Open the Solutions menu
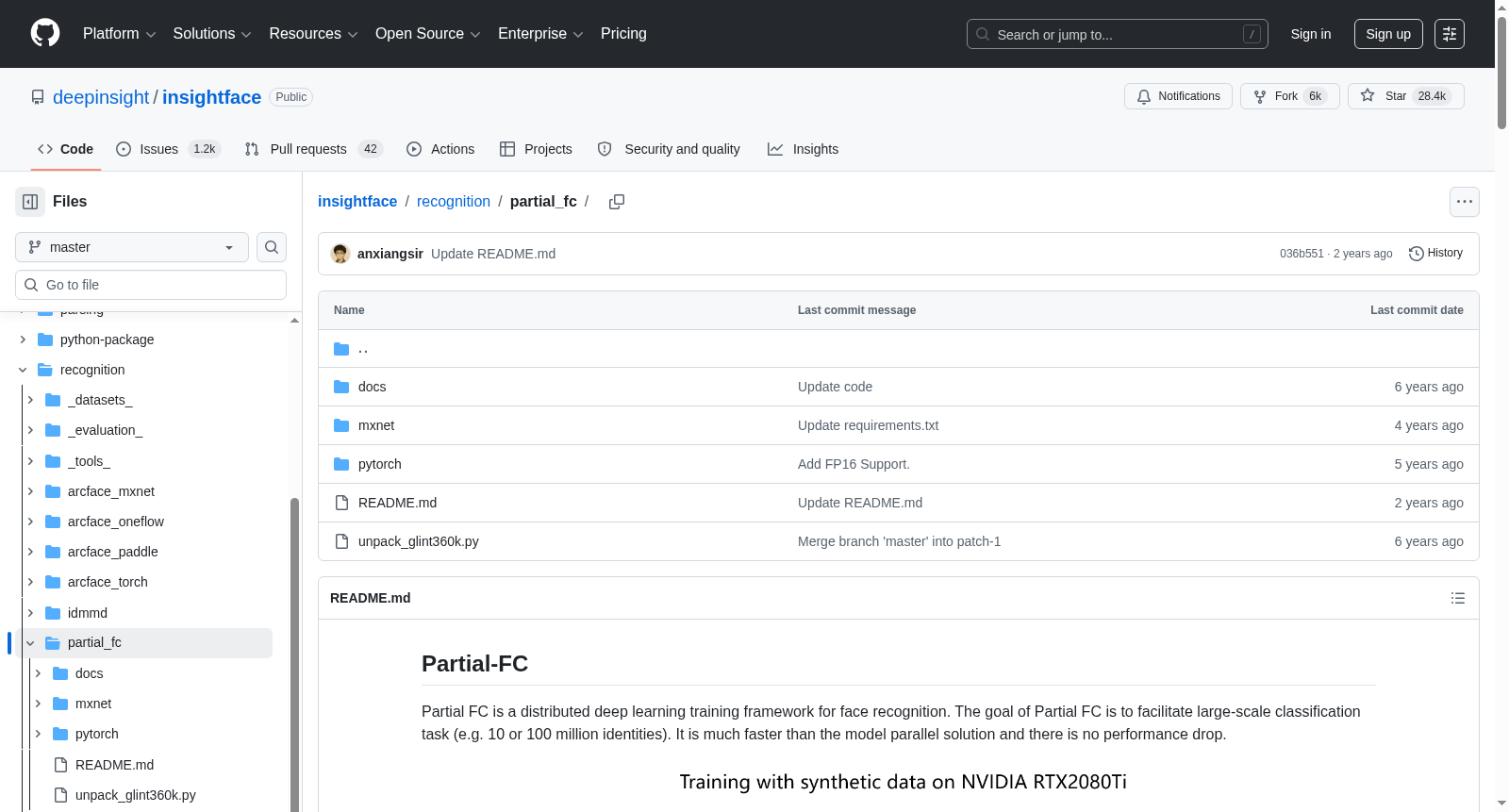This screenshot has height=812, width=1509. (212, 34)
